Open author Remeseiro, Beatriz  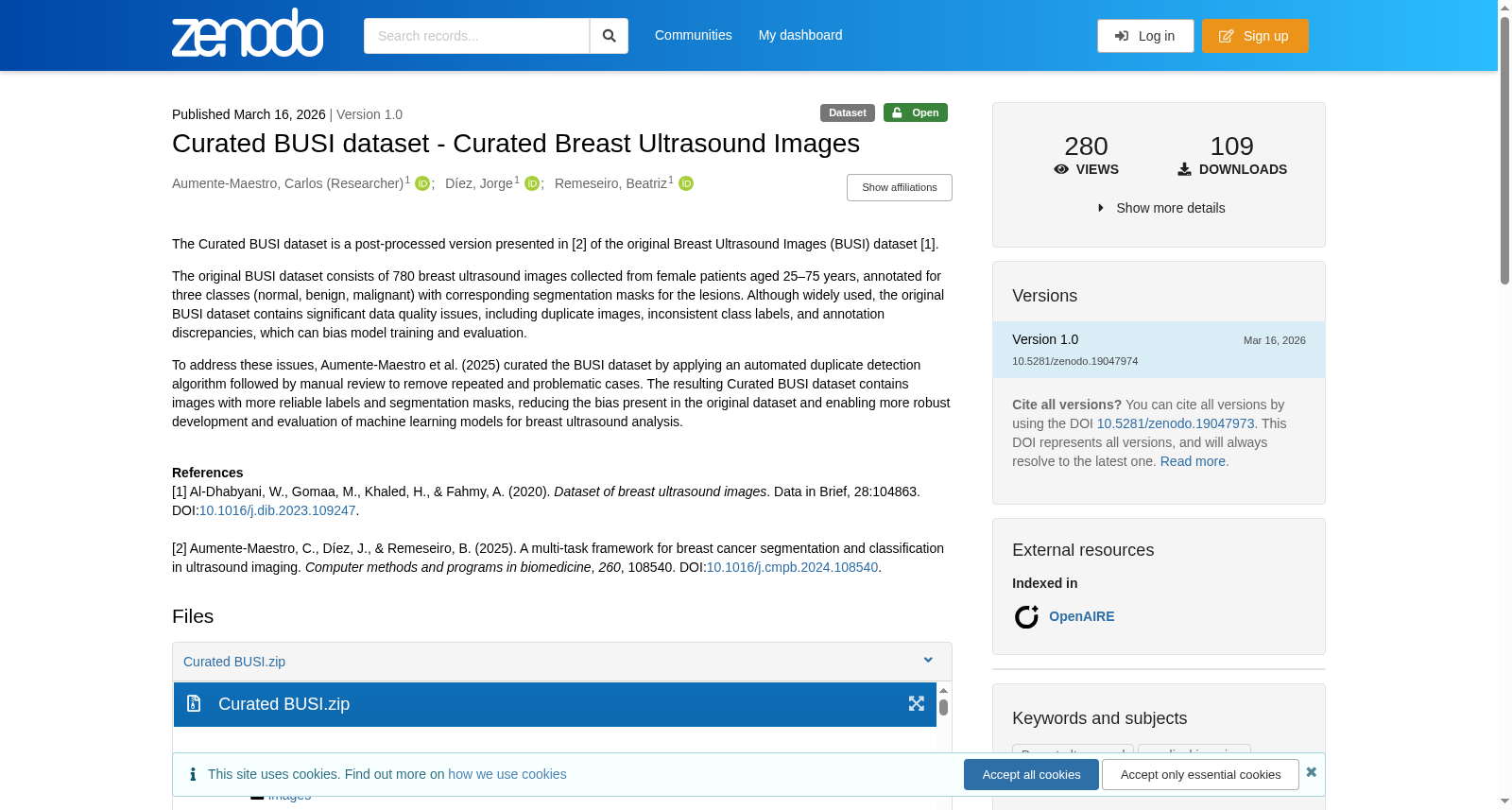[x=610, y=183]
